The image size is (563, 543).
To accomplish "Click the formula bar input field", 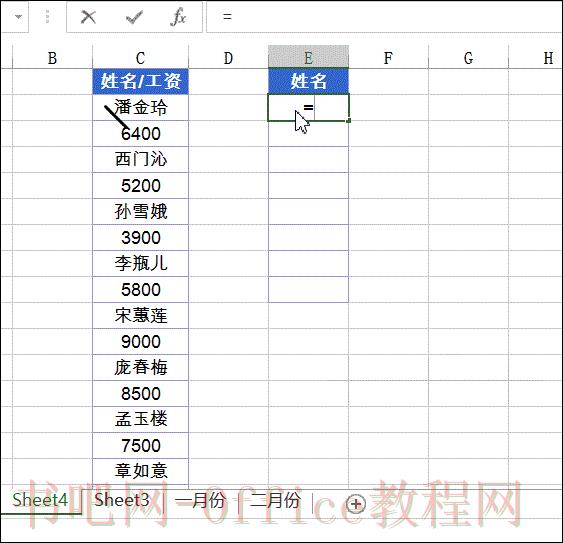I will 384,17.
